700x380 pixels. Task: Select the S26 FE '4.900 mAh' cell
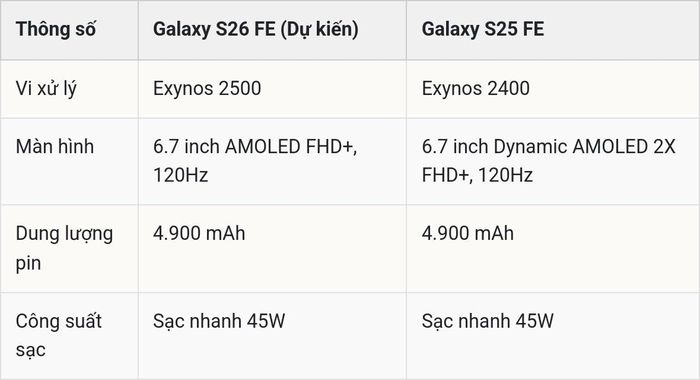coord(199,234)
